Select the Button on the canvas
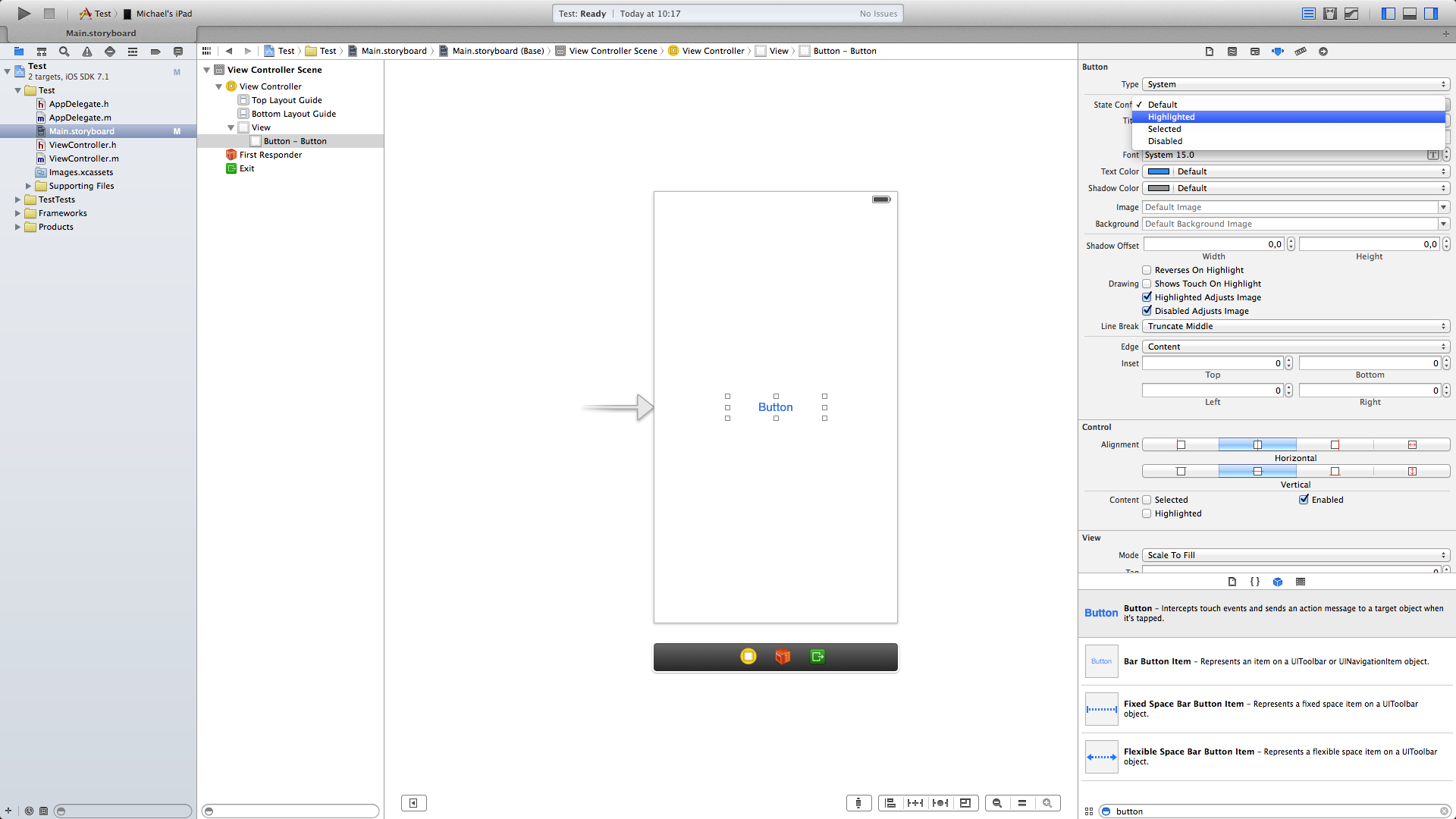 [x=775, y=407]
